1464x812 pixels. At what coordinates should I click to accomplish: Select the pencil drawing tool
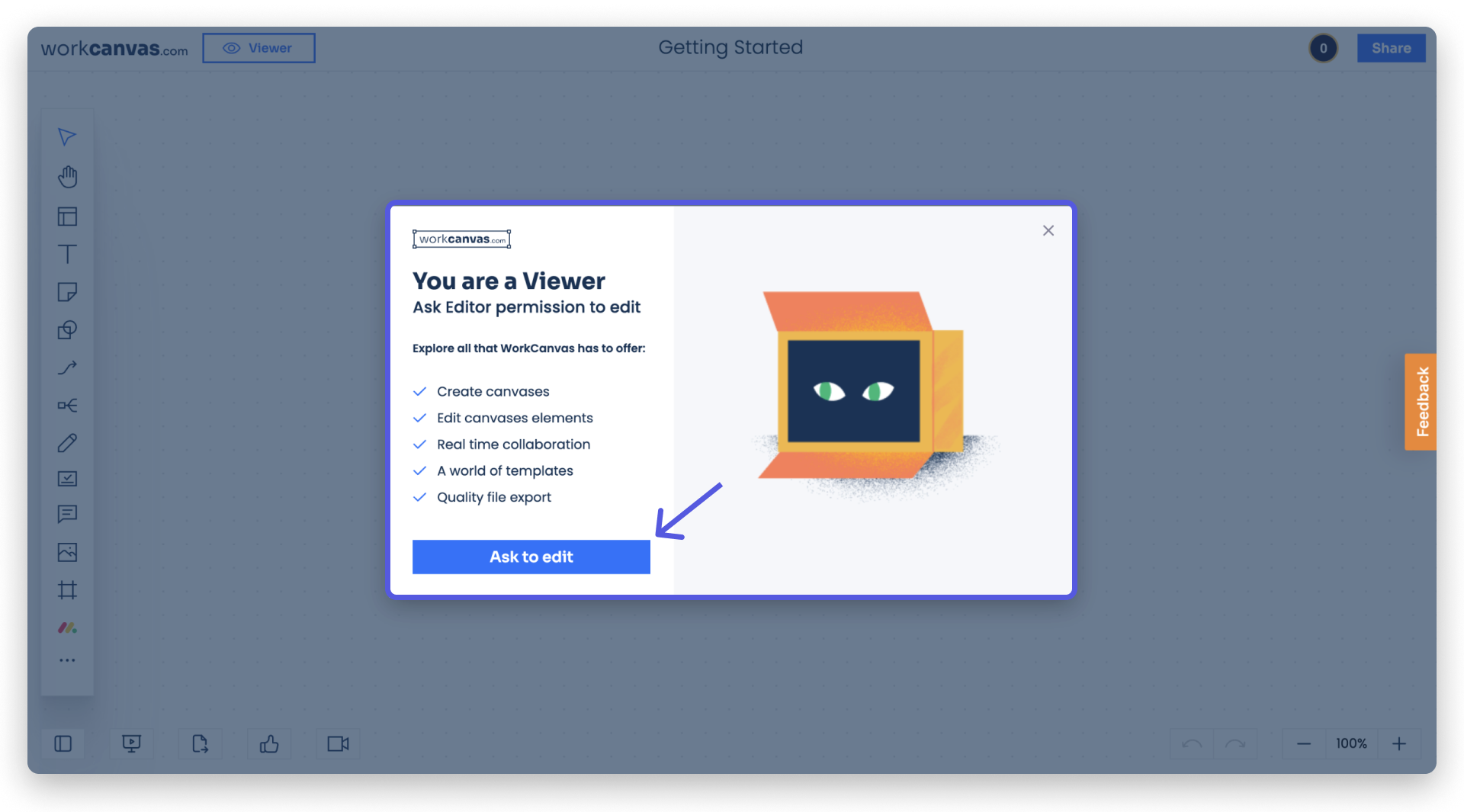click(x=67, y=443)
